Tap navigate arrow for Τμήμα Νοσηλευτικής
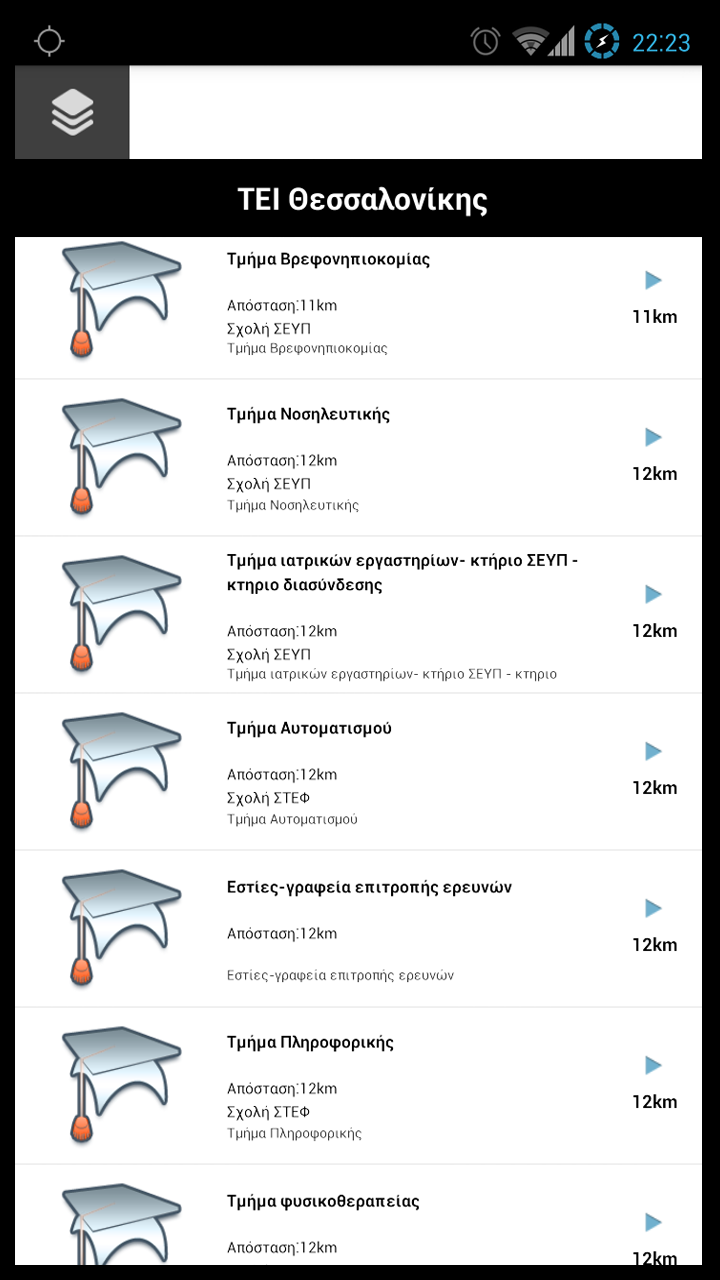 coord(654,437)
